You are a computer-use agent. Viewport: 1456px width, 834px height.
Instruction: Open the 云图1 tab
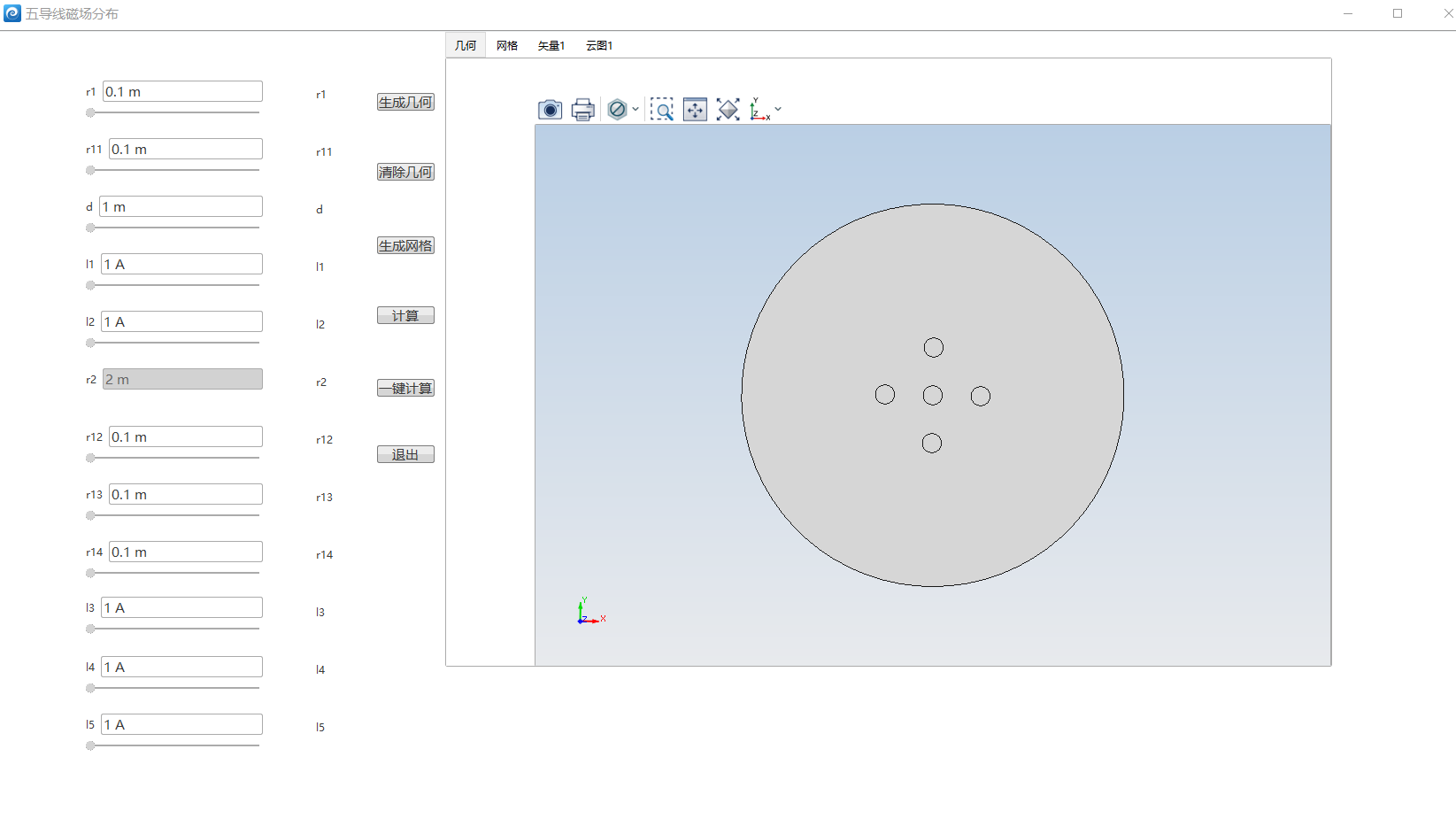(x=599, y=45)
